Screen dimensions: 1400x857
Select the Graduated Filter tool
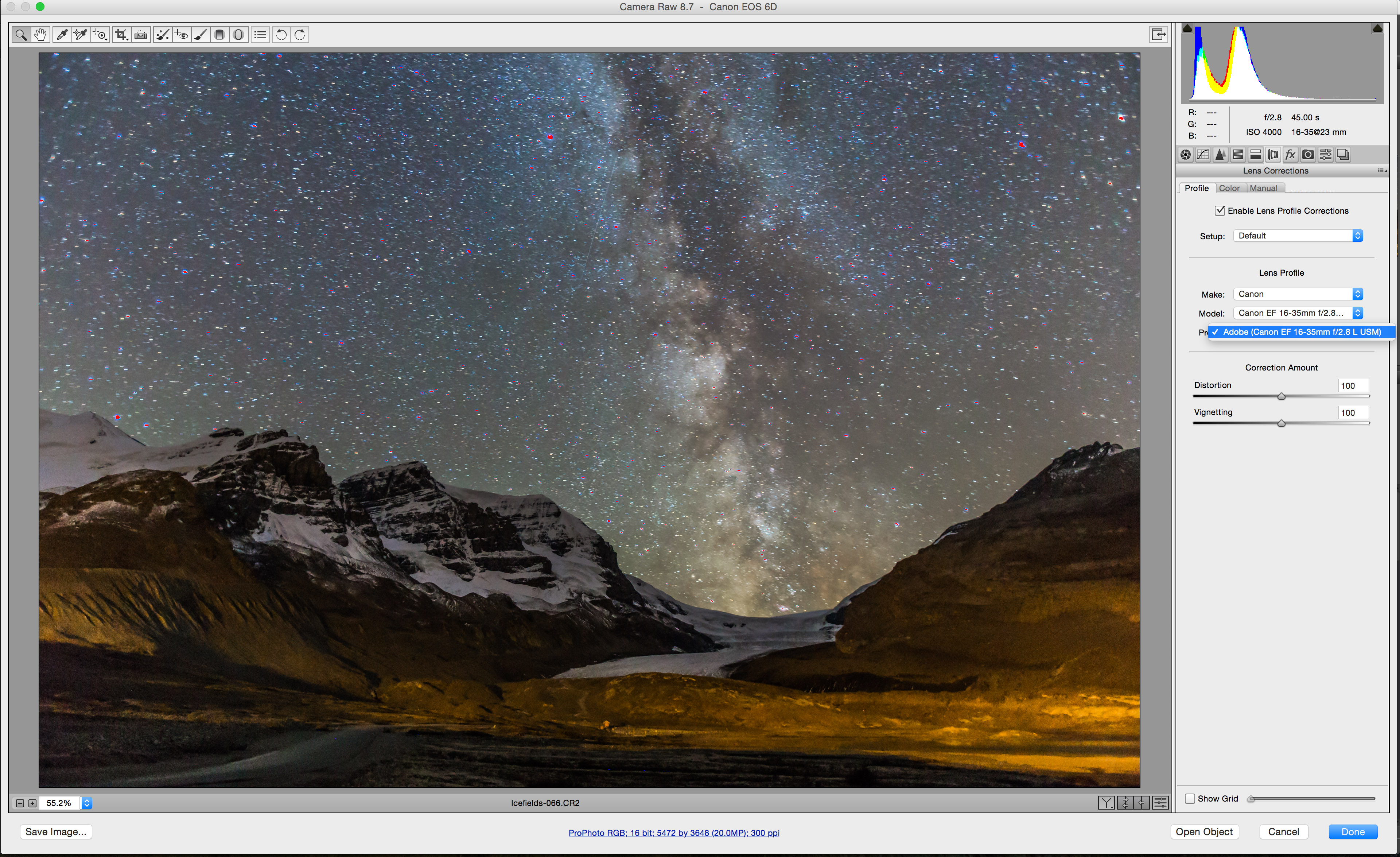coord(219,35)
